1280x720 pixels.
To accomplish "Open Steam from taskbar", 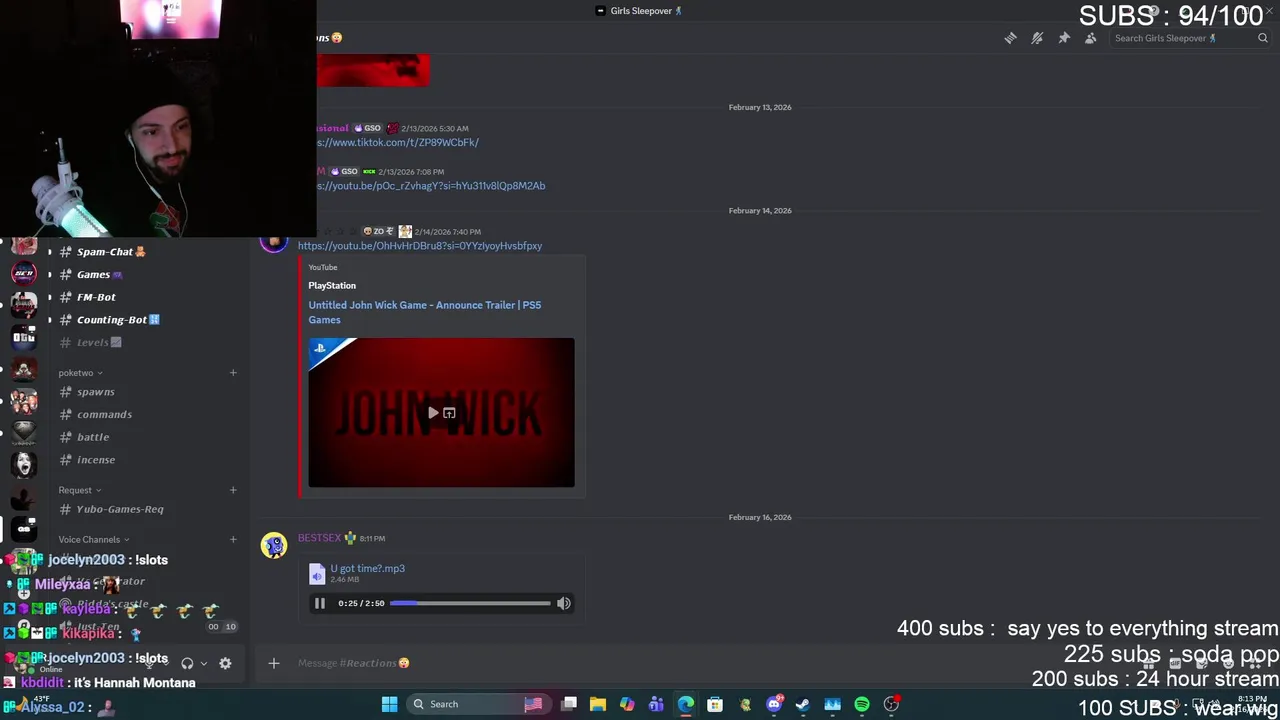I will (803, 704).
